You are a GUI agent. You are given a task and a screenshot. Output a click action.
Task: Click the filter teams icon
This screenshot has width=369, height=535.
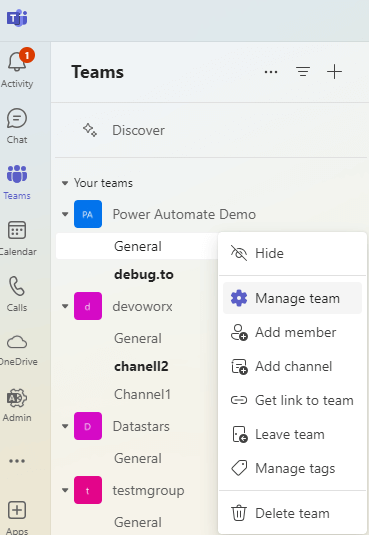coord(303,72)
